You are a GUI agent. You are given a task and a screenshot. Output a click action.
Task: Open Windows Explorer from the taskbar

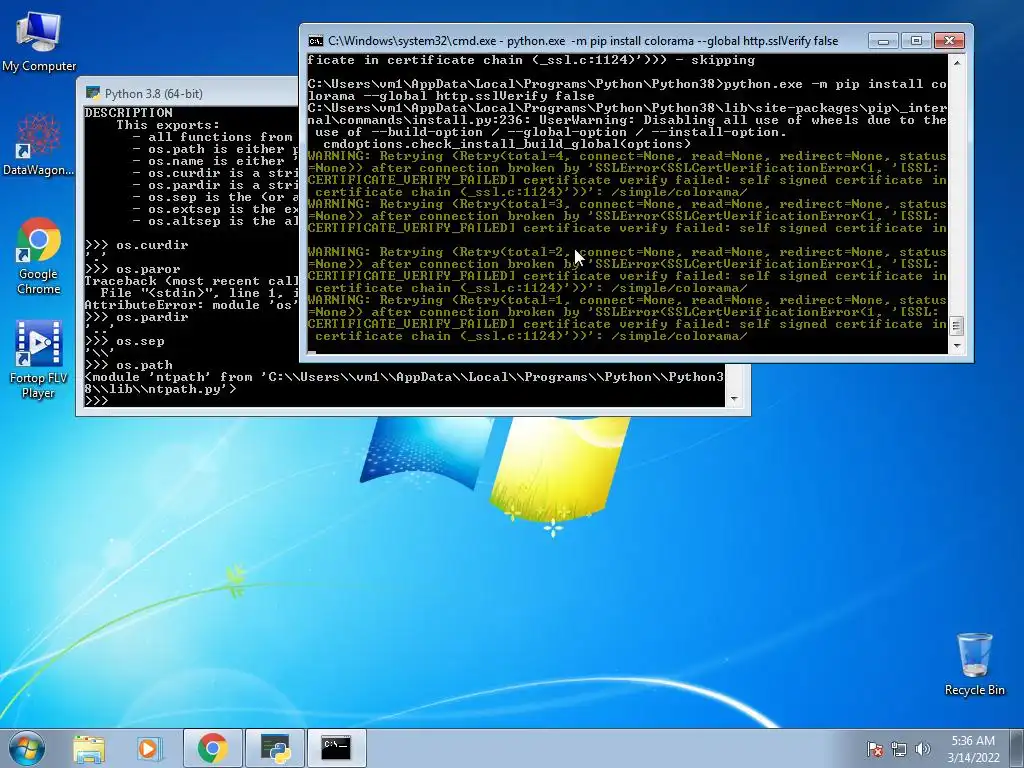[89, 748]
